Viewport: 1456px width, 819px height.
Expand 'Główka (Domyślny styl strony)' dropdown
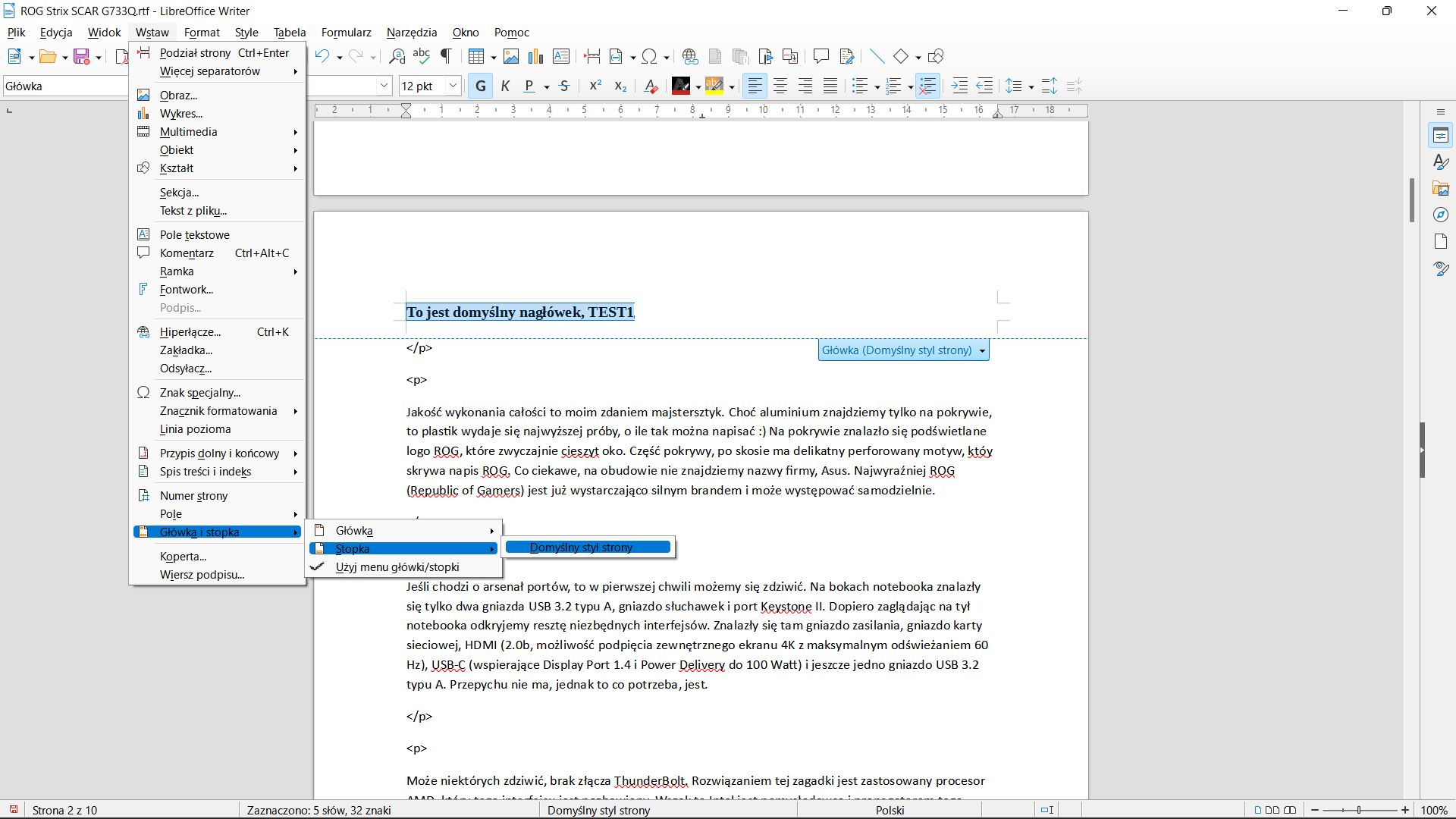982,351
